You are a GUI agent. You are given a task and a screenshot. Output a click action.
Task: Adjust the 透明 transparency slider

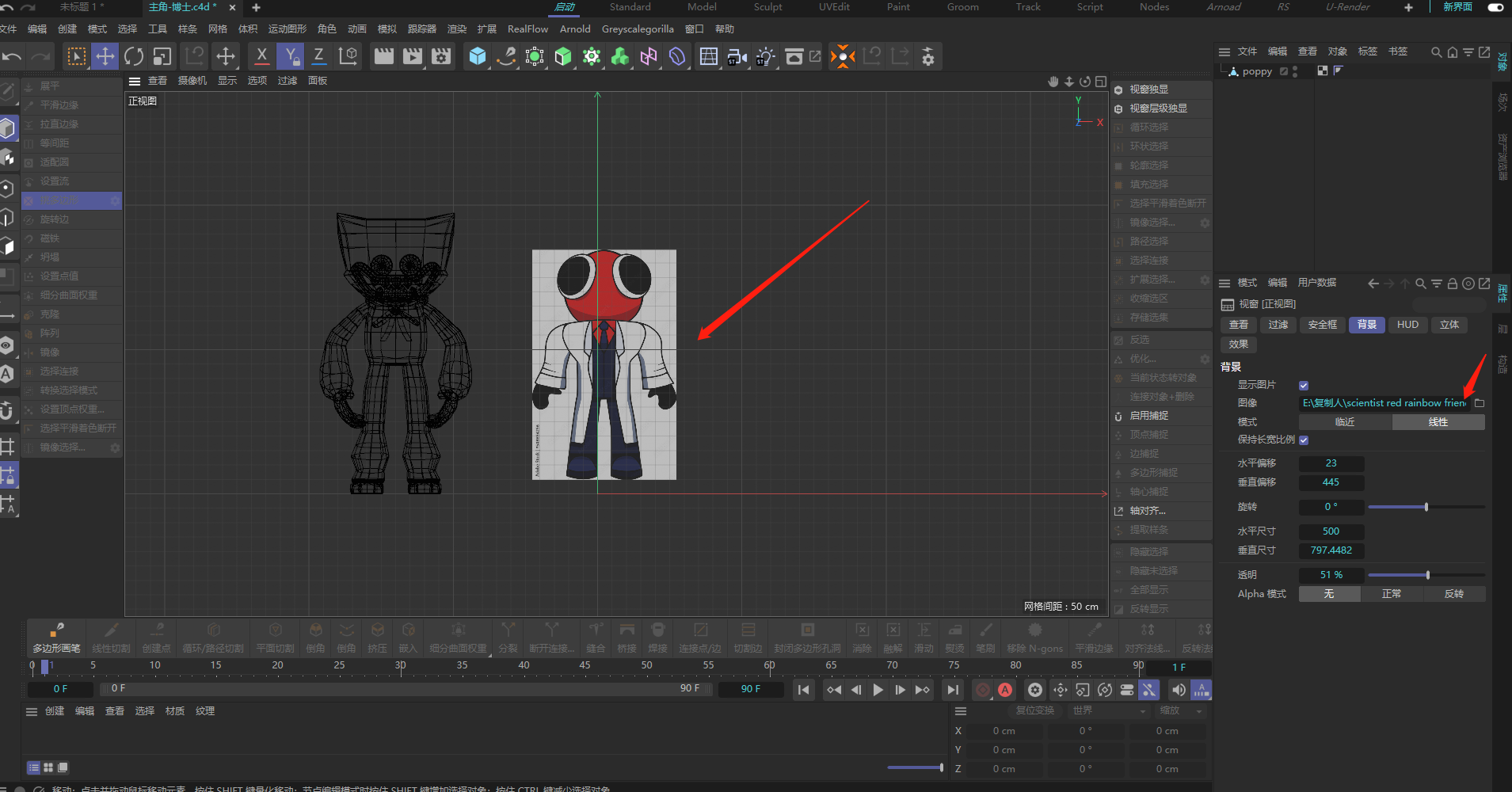pos(1427,575)
